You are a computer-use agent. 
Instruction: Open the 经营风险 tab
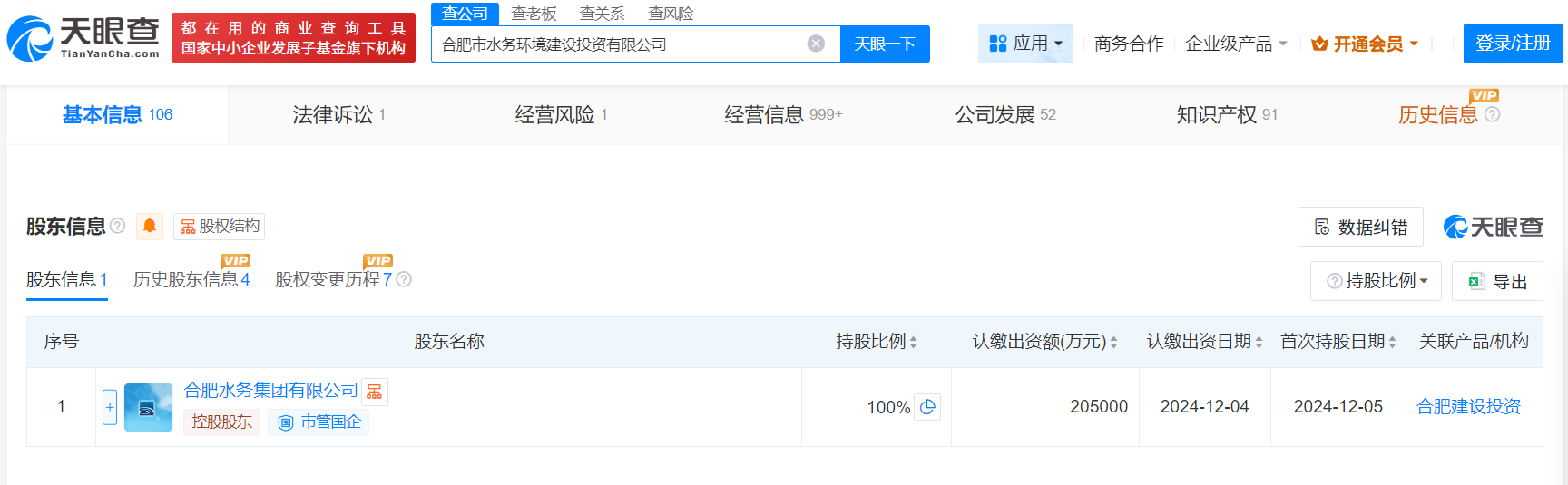pyautogui.click(x=561, y=114)
